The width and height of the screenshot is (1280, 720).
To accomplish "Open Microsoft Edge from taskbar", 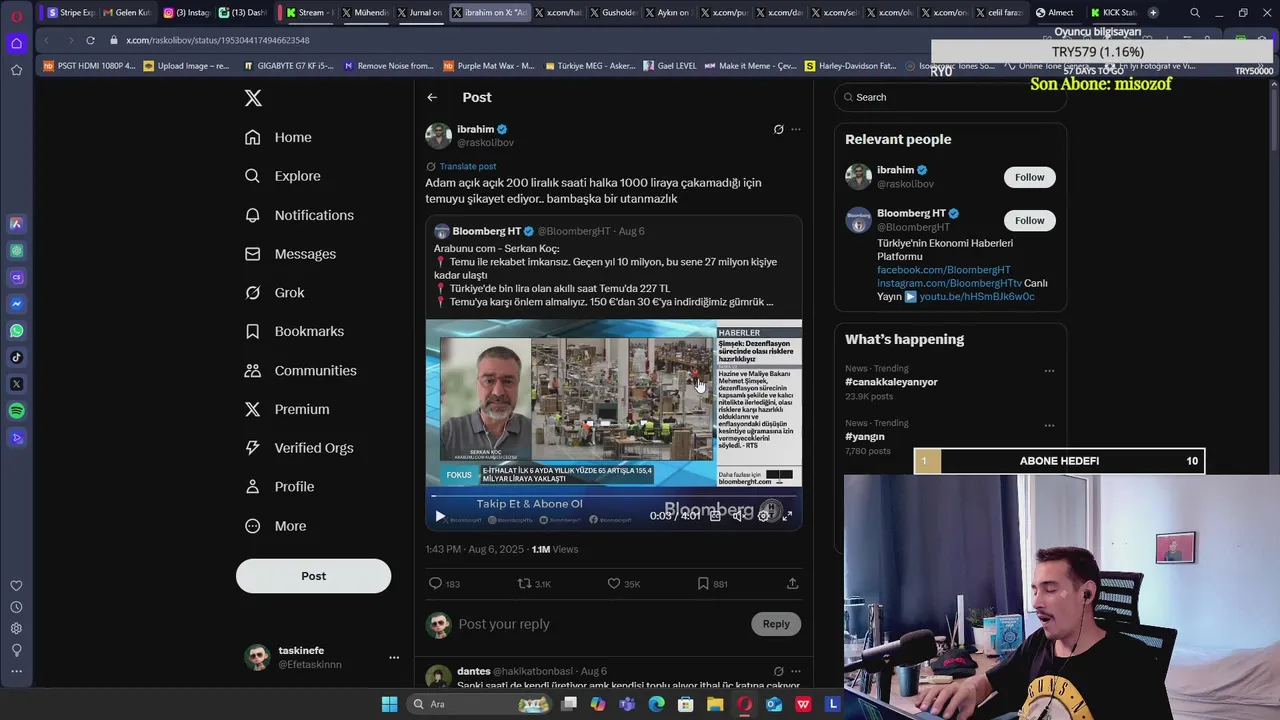I will 656,704.
